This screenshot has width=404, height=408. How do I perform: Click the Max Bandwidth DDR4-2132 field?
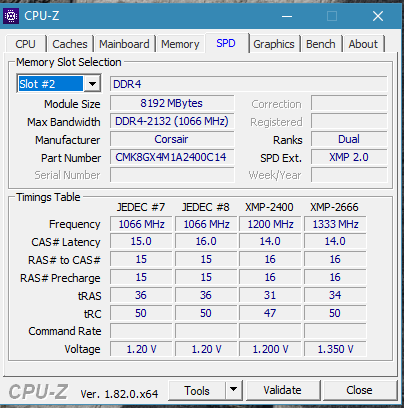[172, 121]
